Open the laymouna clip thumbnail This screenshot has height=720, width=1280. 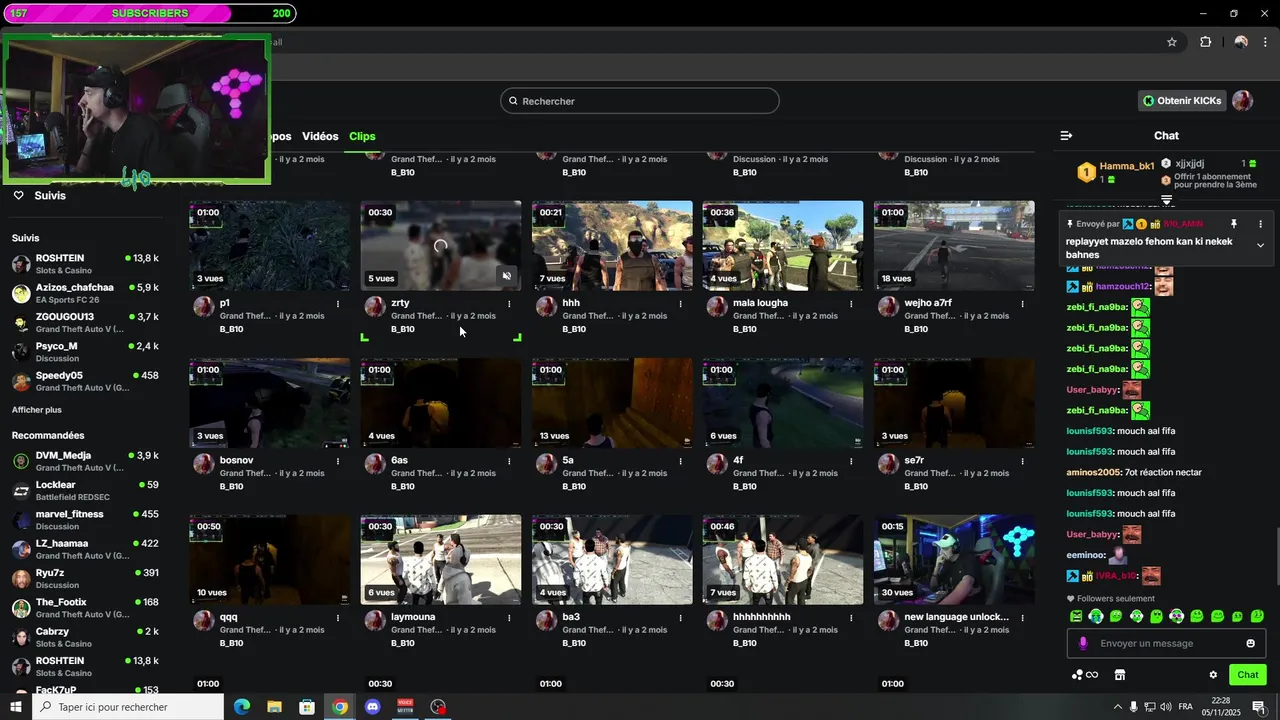pyautogui.click(x=441, y=560)
